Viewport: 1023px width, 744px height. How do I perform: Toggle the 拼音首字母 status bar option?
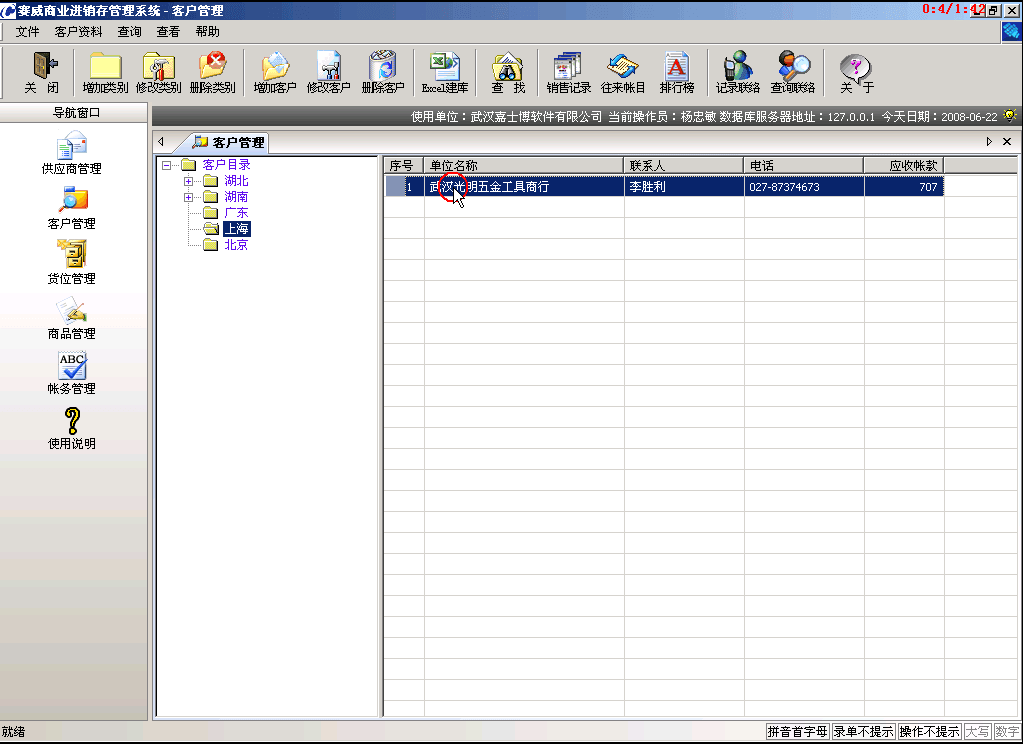(x=797, y=732)
